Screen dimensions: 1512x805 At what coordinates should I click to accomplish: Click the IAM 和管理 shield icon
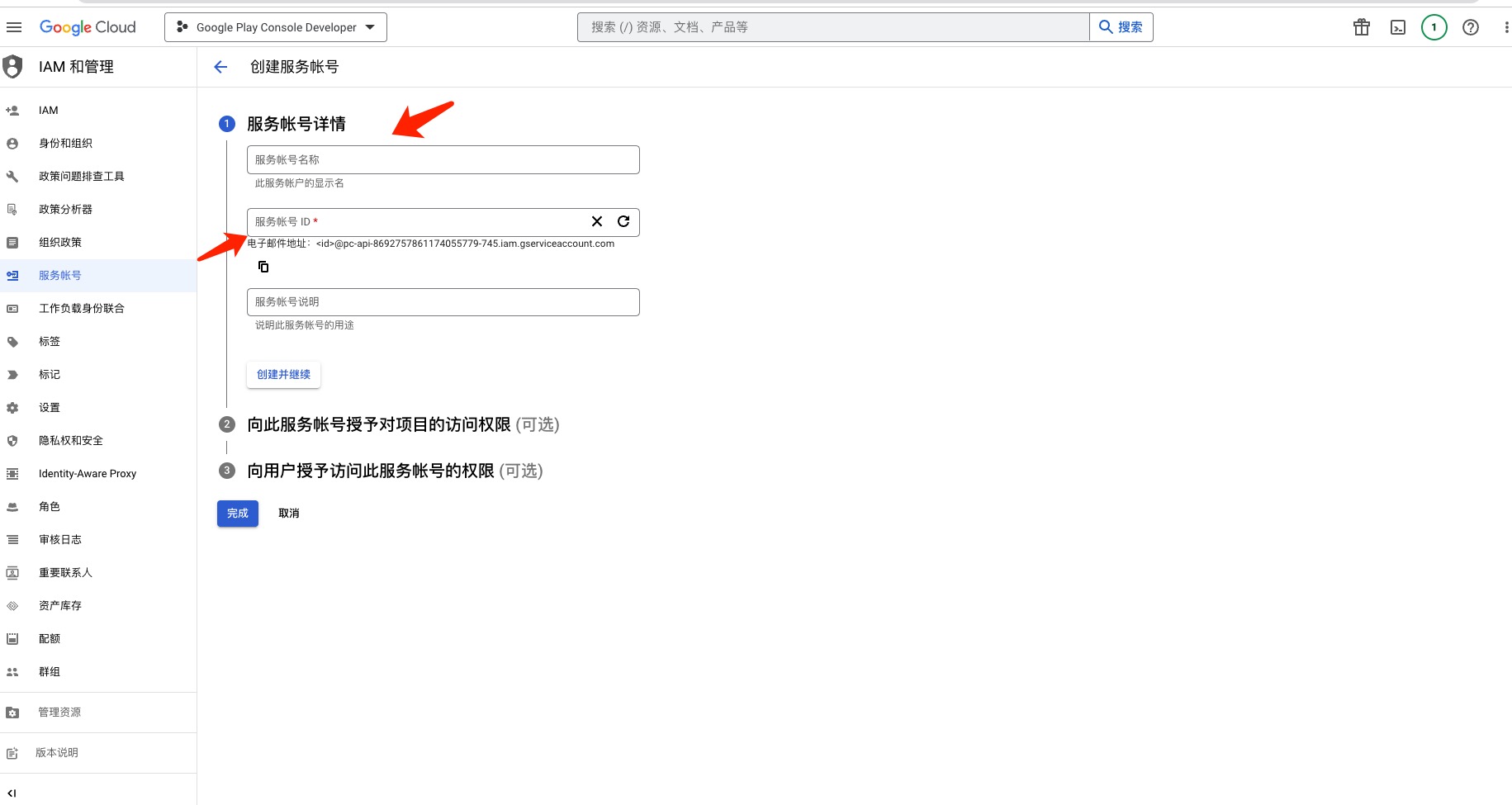point(12,67)
